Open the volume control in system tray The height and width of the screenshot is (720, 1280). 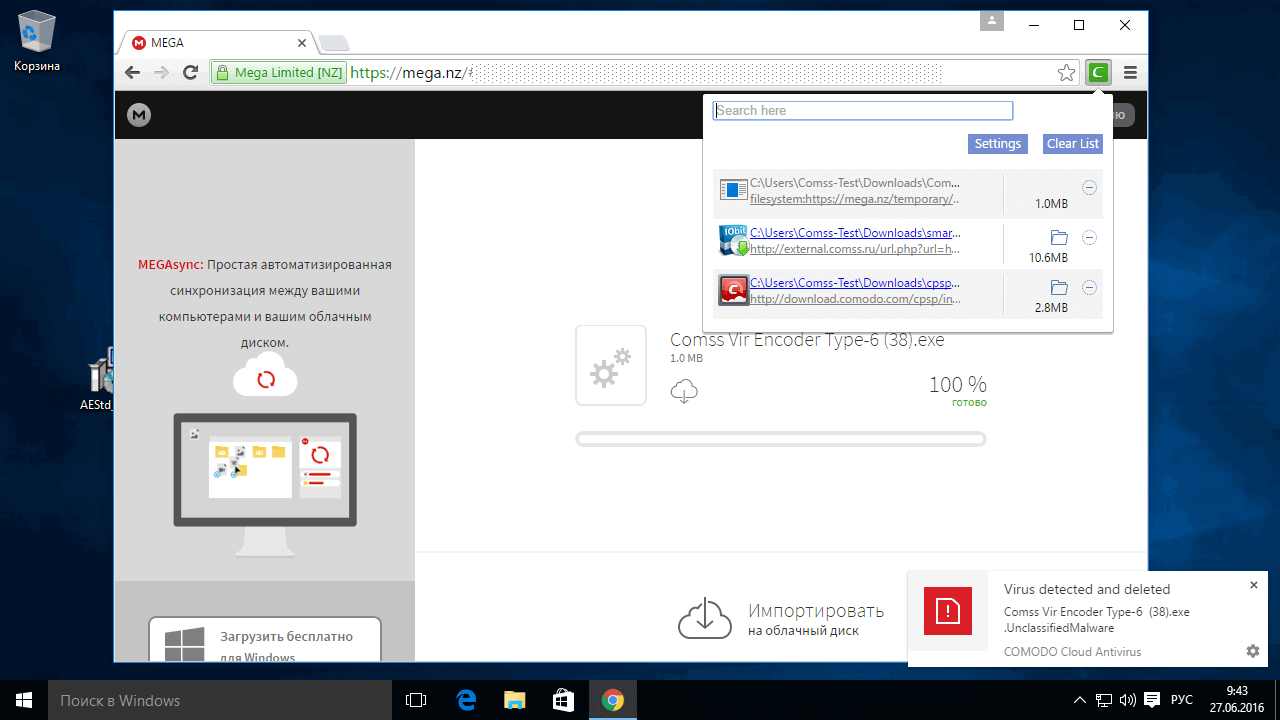coord(1128,700)
